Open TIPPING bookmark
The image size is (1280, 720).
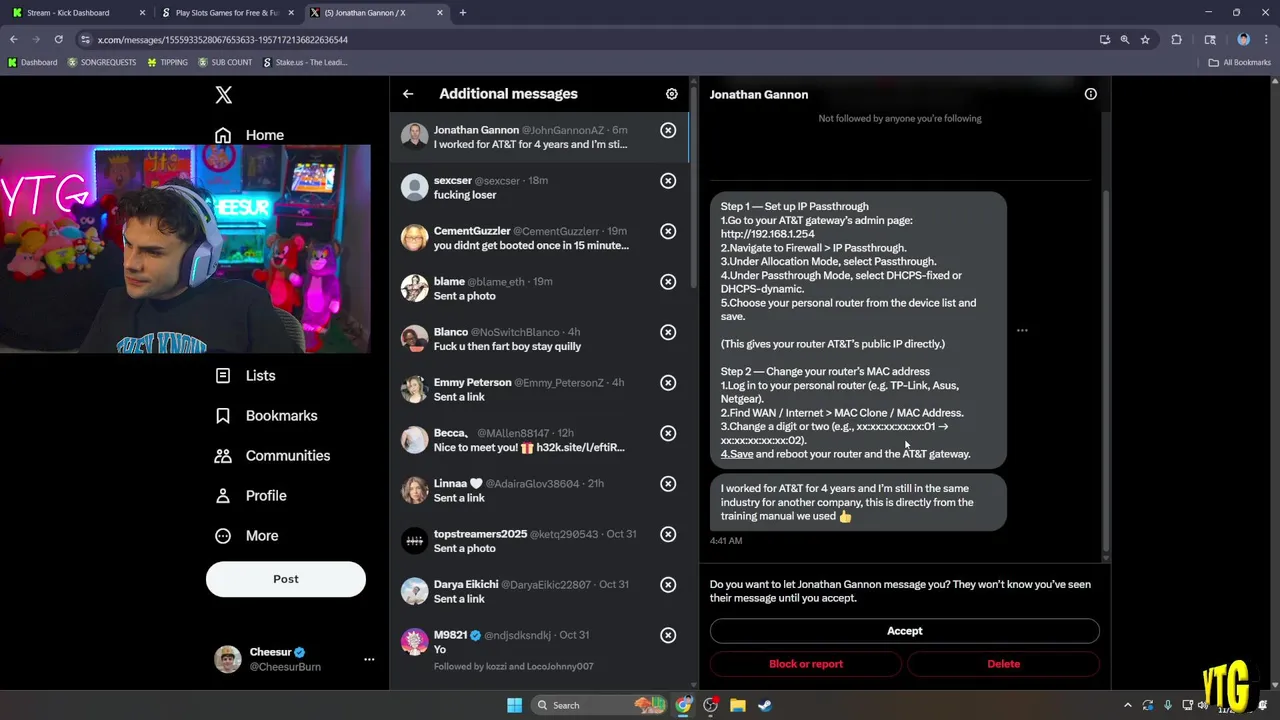point(167,62)
